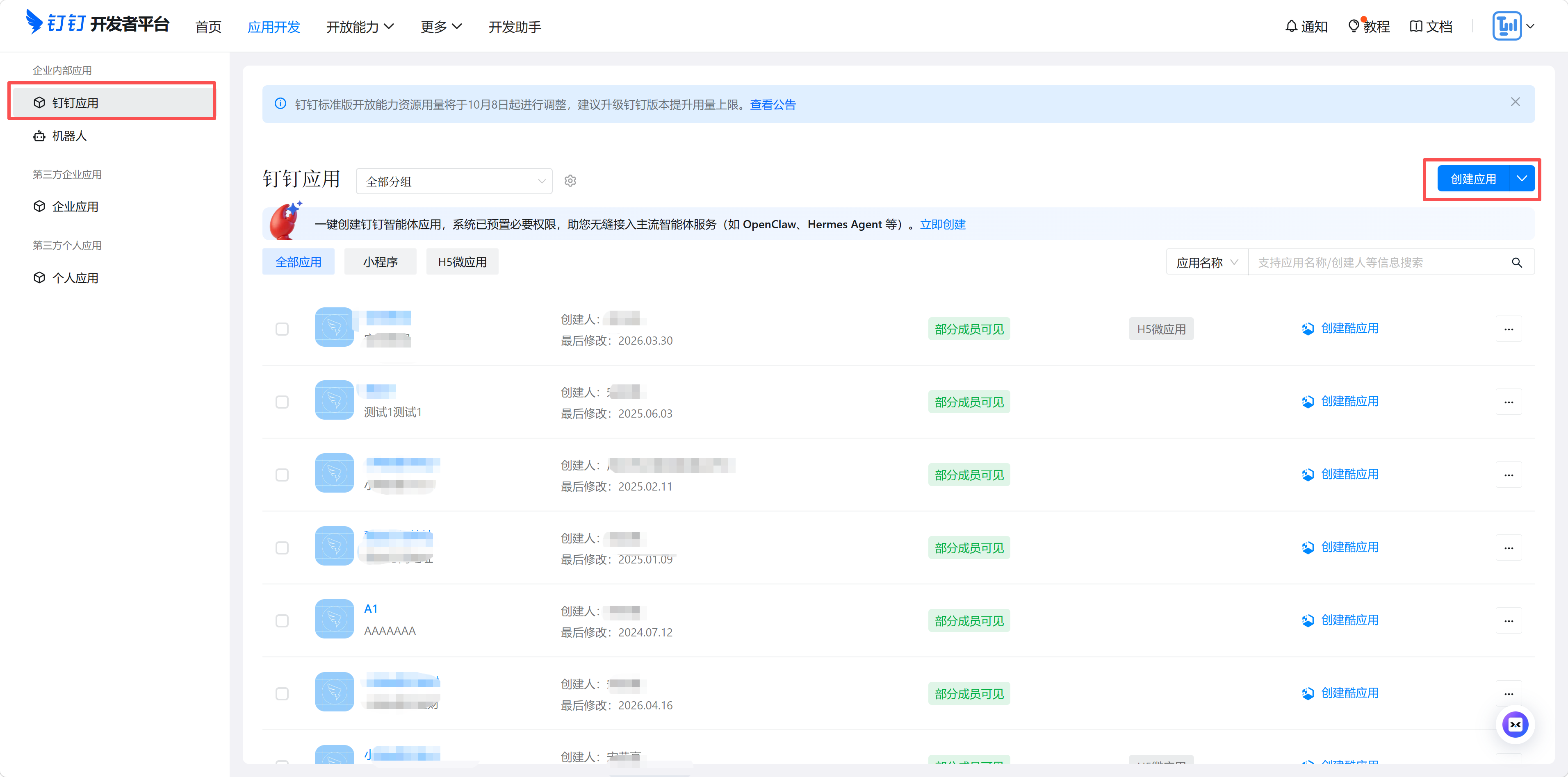Click app icon in 2025.01.09 row

coord(334,546)
